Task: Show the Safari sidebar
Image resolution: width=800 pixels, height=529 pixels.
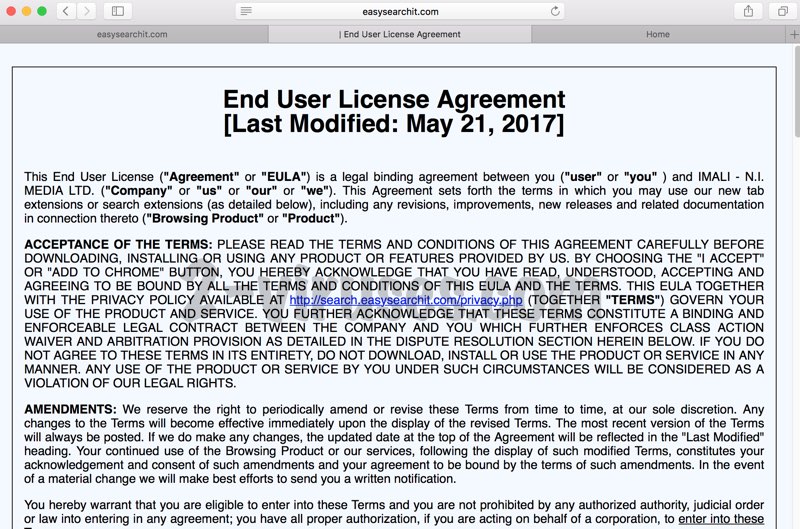Action: [117, 11]
